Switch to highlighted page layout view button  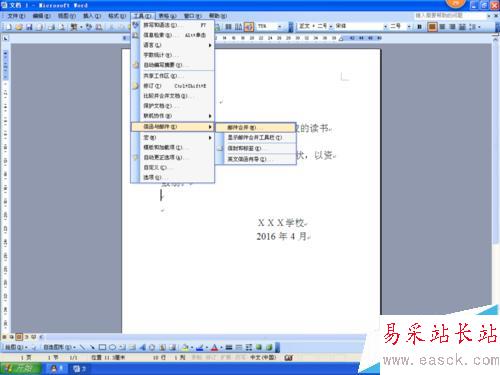pyautogui.click(x=19, y=337)
